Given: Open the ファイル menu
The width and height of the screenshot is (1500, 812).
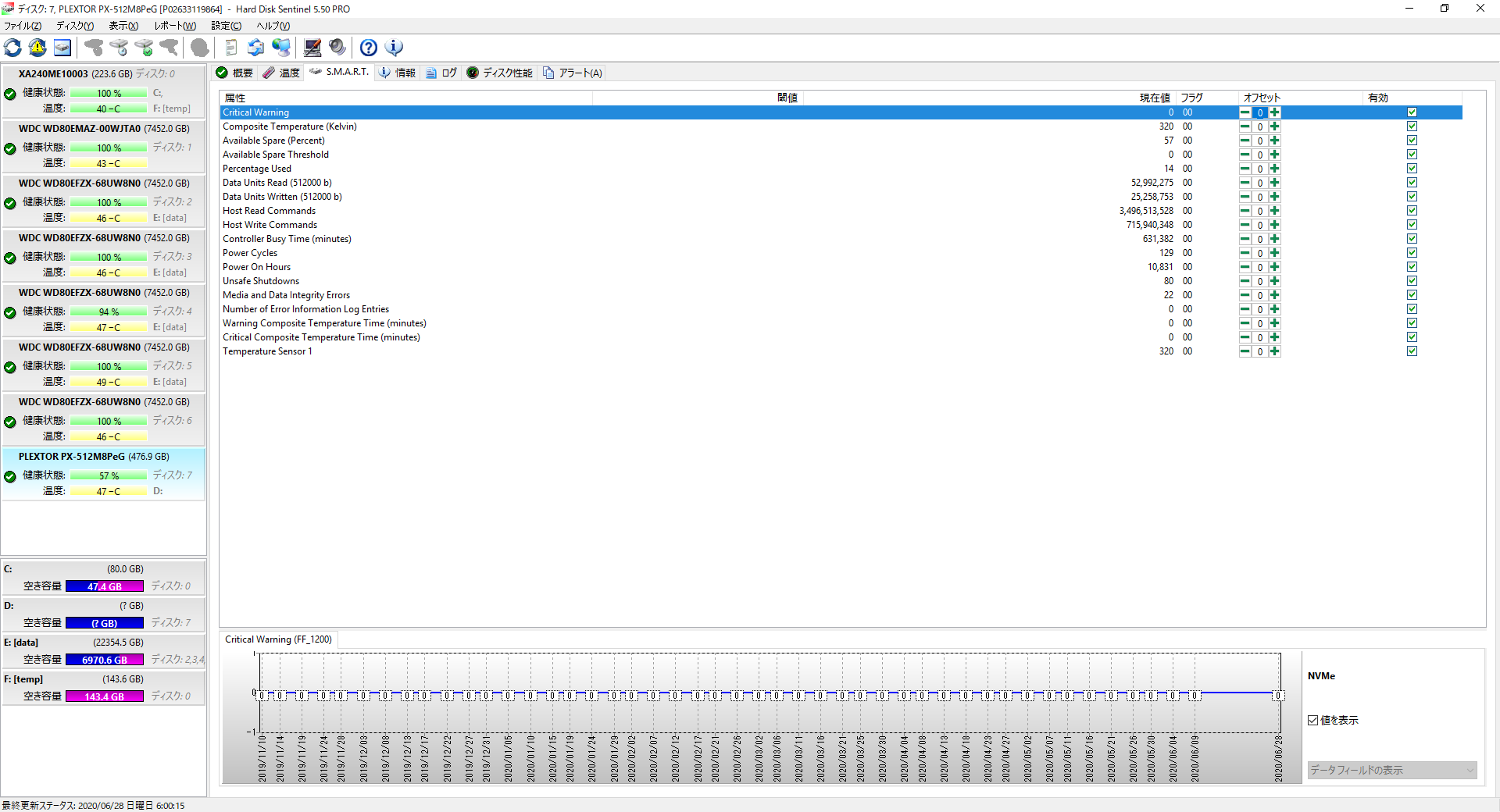Looking at the screenshot, I should click(23, 26).
